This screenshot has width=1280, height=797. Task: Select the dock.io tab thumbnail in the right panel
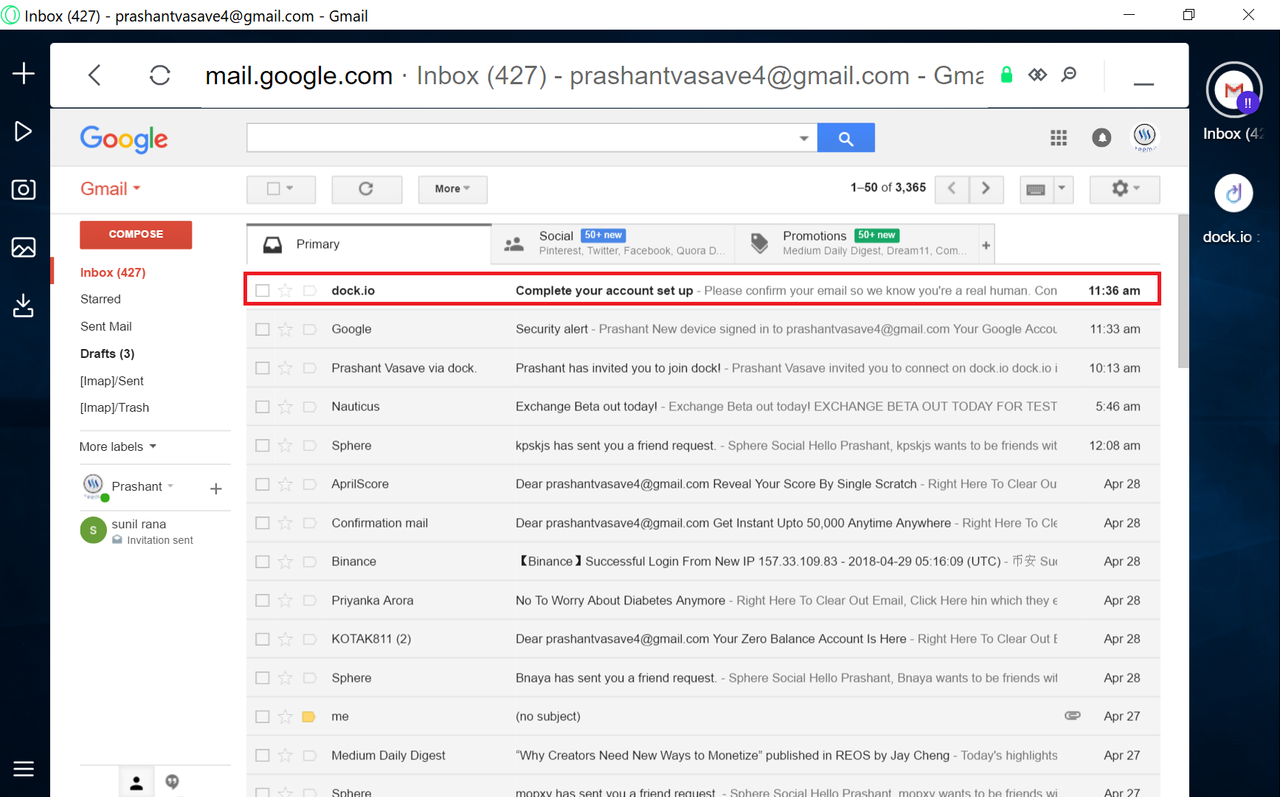click(x=1234, y=193)
